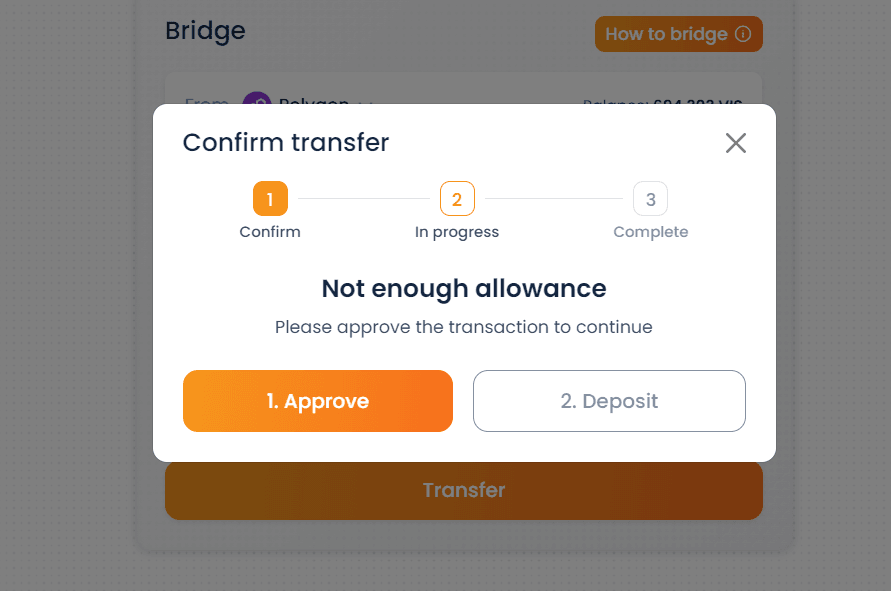Image resolution: width=891 pixels, height=591 pixels.
Task: Click the step 2 outlined badge
Action: 457,199
